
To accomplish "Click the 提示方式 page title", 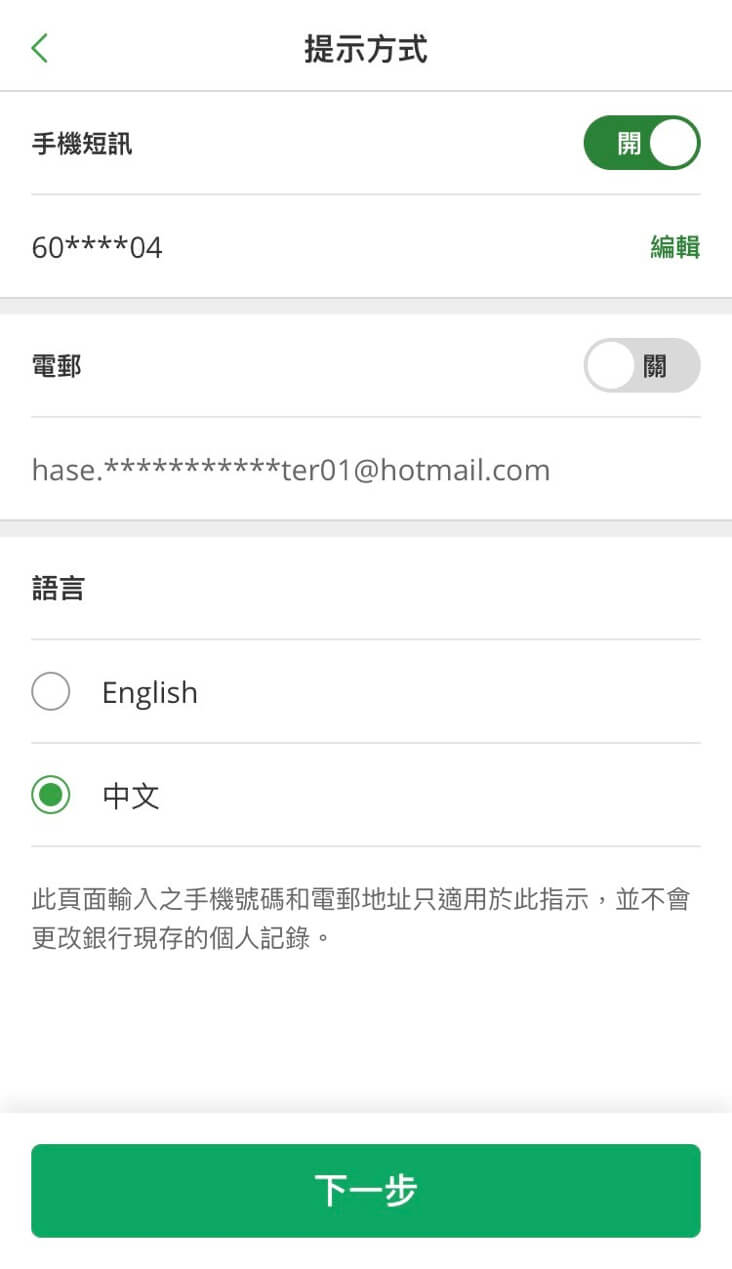I will 366,48.
